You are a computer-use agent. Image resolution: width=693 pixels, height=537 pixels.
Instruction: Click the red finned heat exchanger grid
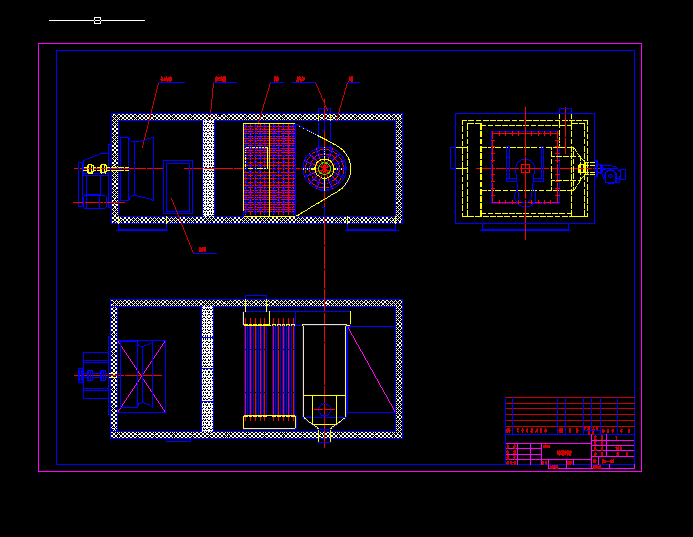(x=270, y=170)
